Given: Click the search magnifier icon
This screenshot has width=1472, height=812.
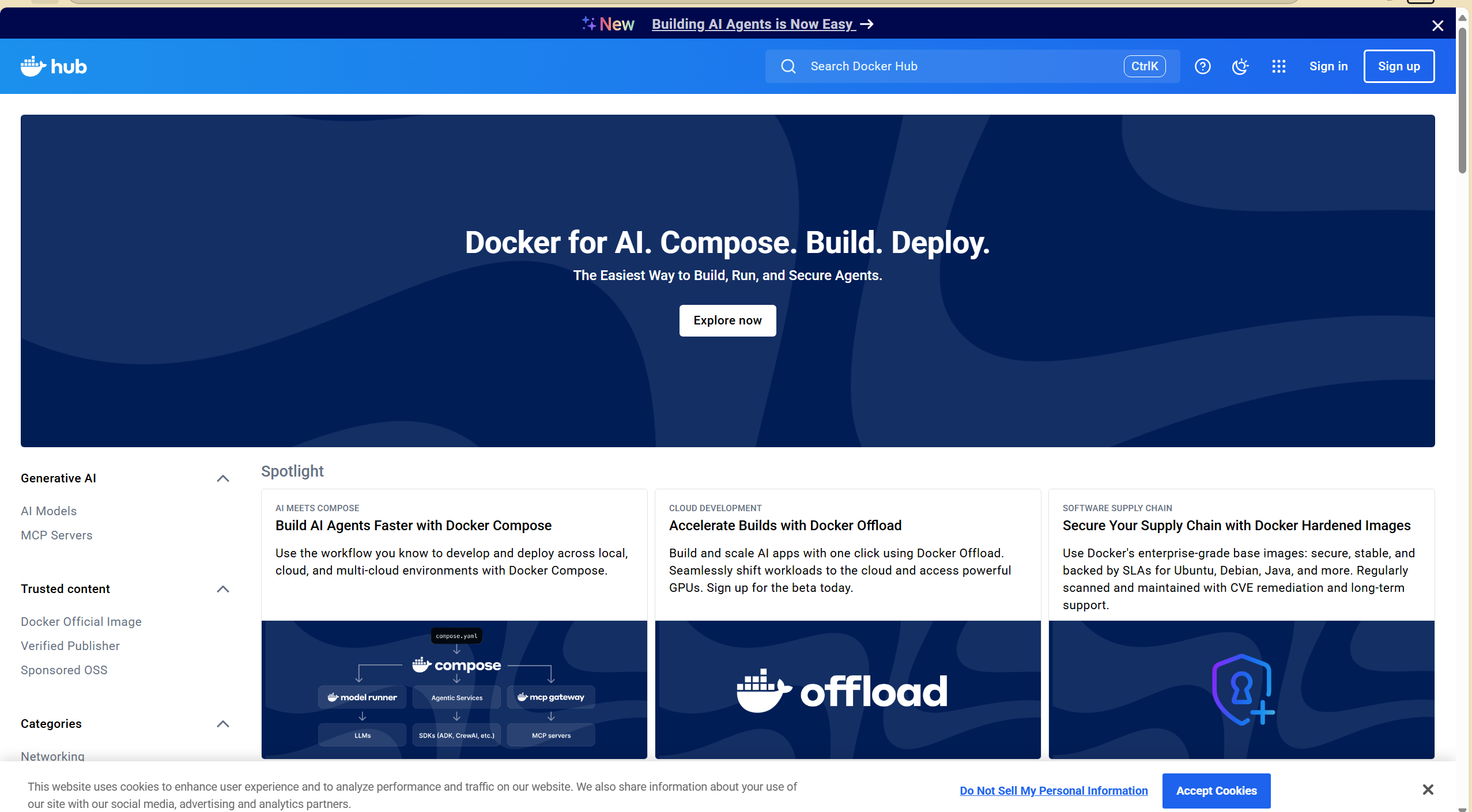Looking at the screenshot, I should [788, 66].
